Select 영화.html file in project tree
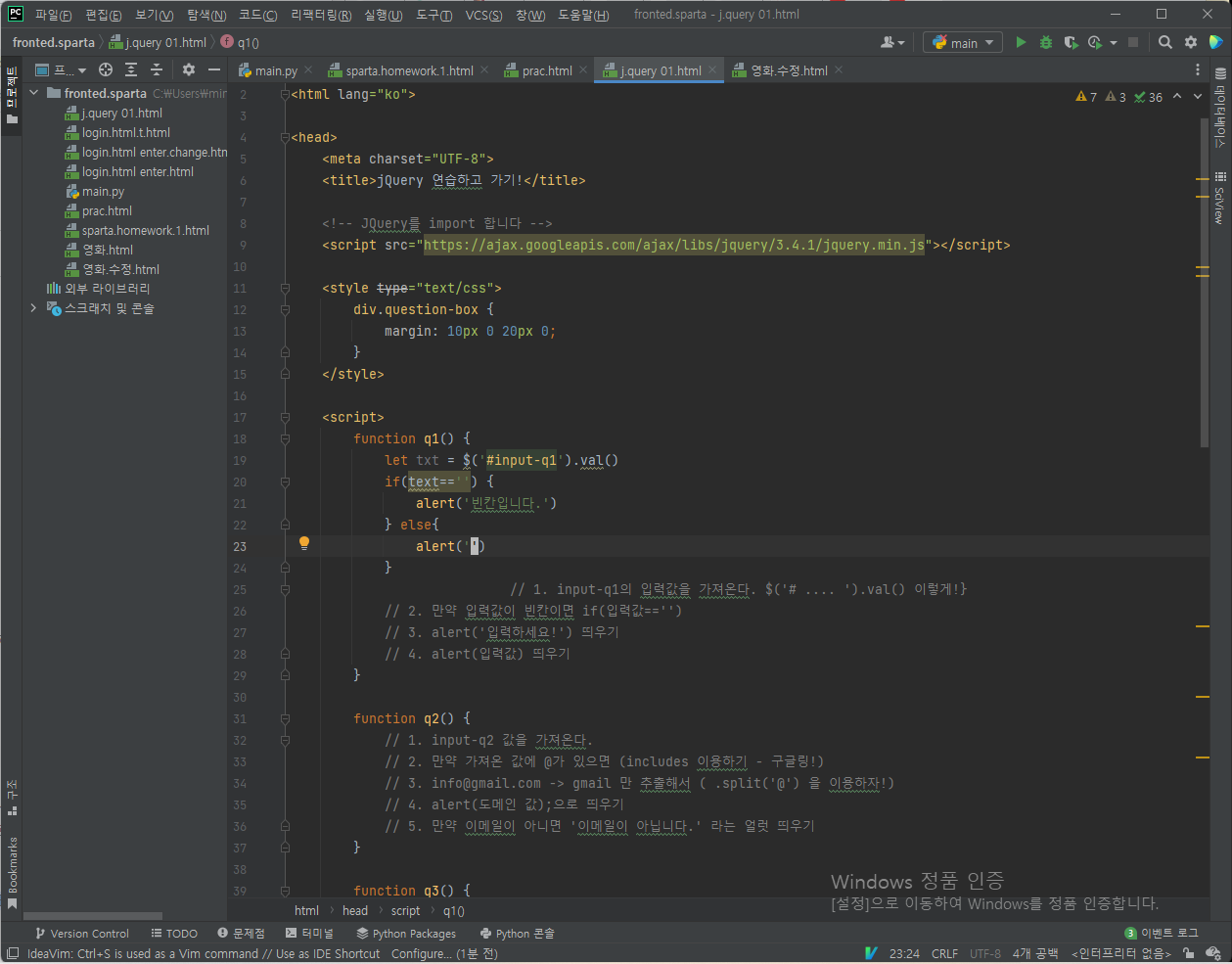Image resolution: width=1232 pixels, height=964 pixels. (x=107, y=250)
